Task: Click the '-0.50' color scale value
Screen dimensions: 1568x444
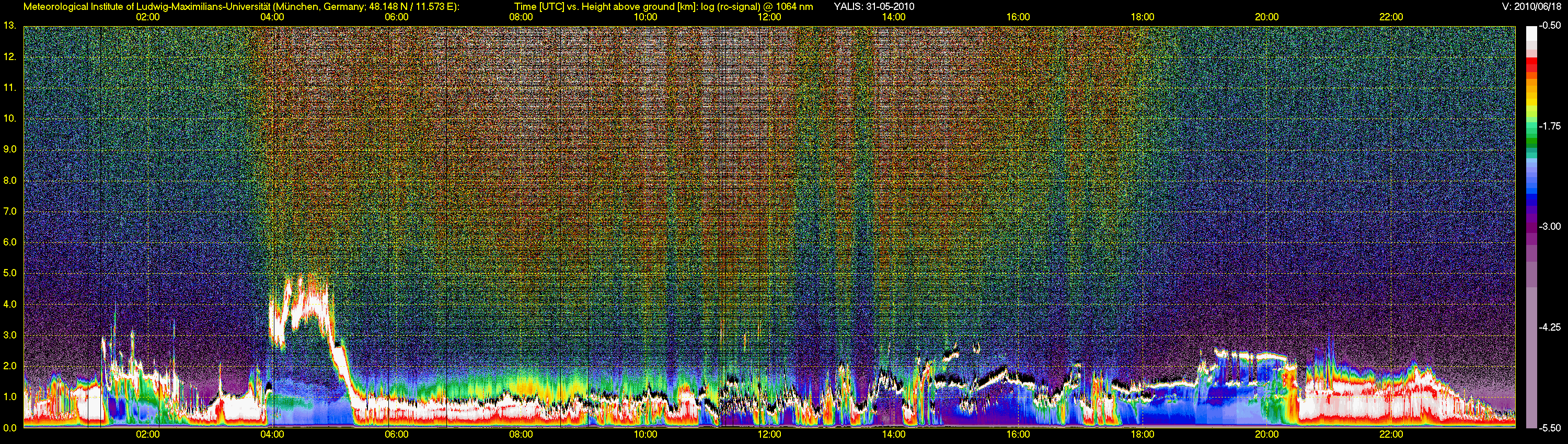Action: (x=1550, y=26)
